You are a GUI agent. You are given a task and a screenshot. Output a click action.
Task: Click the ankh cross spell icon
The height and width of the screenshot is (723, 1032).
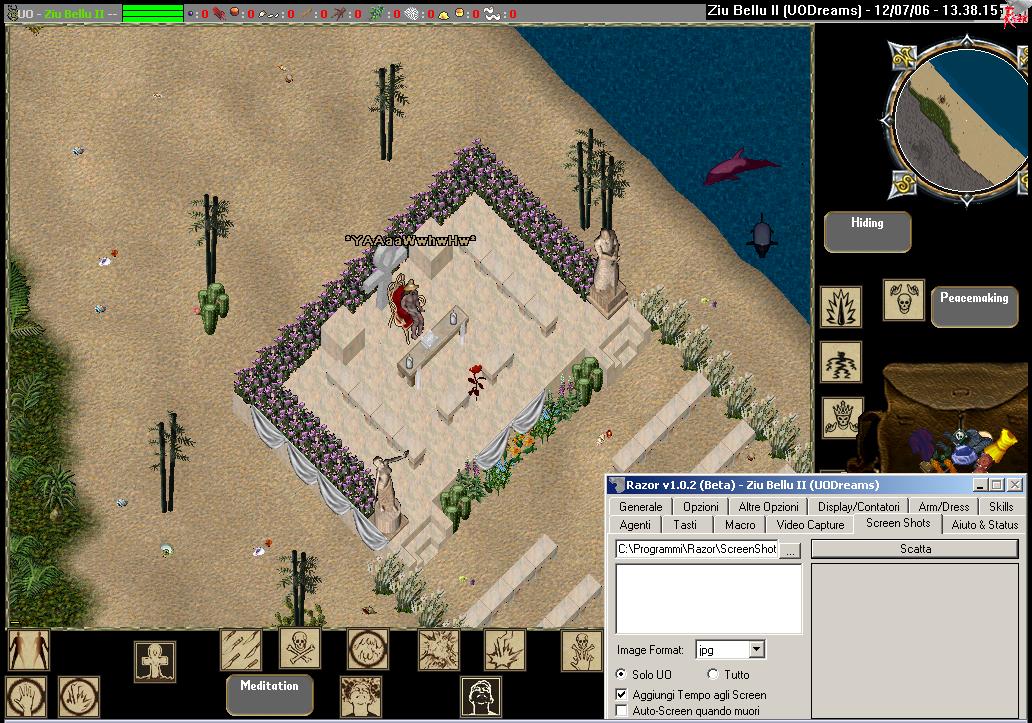(155, 661)
